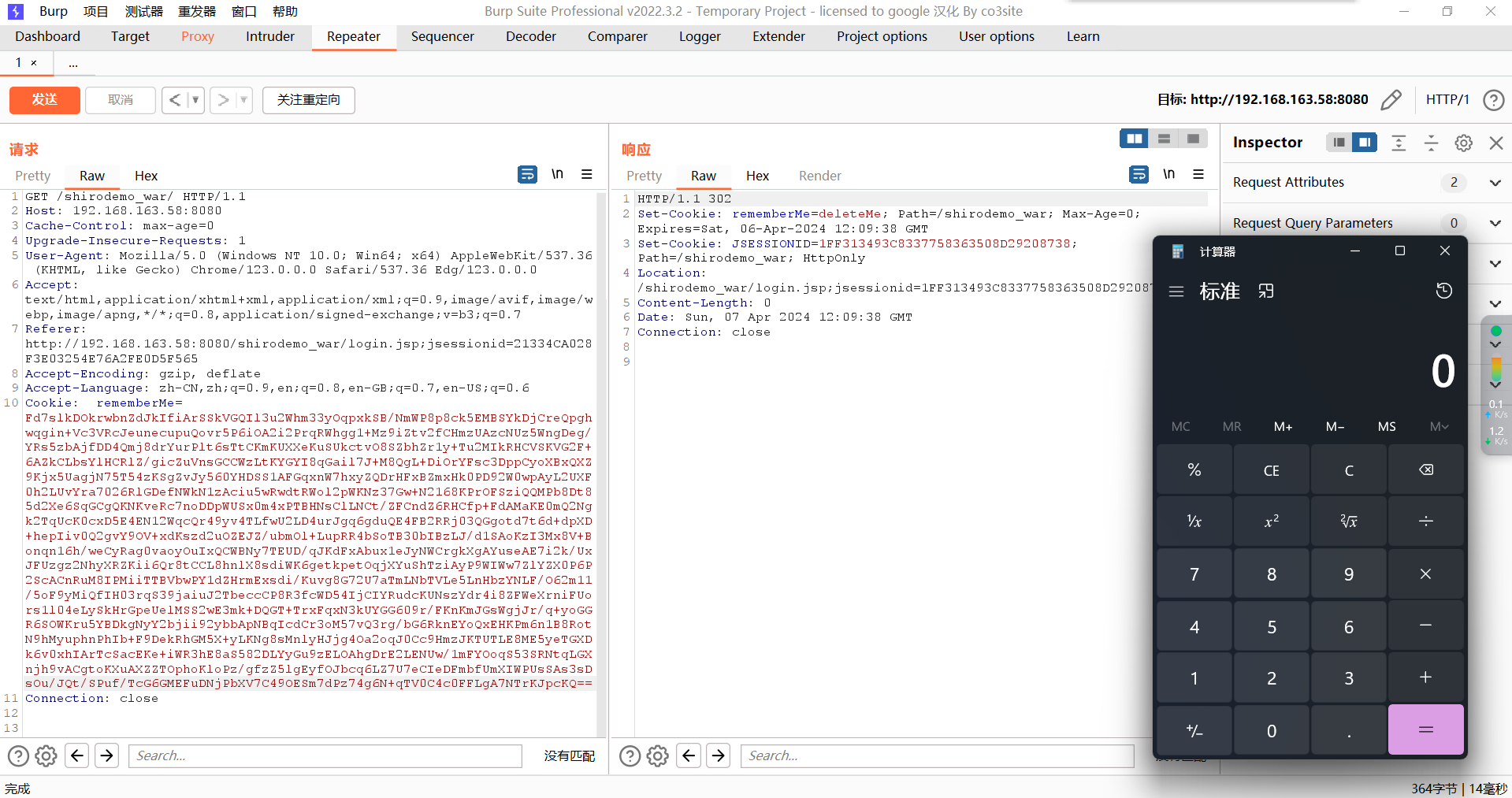Click Calculator CE button
1512x798 pixels.
pos(1272,470)
